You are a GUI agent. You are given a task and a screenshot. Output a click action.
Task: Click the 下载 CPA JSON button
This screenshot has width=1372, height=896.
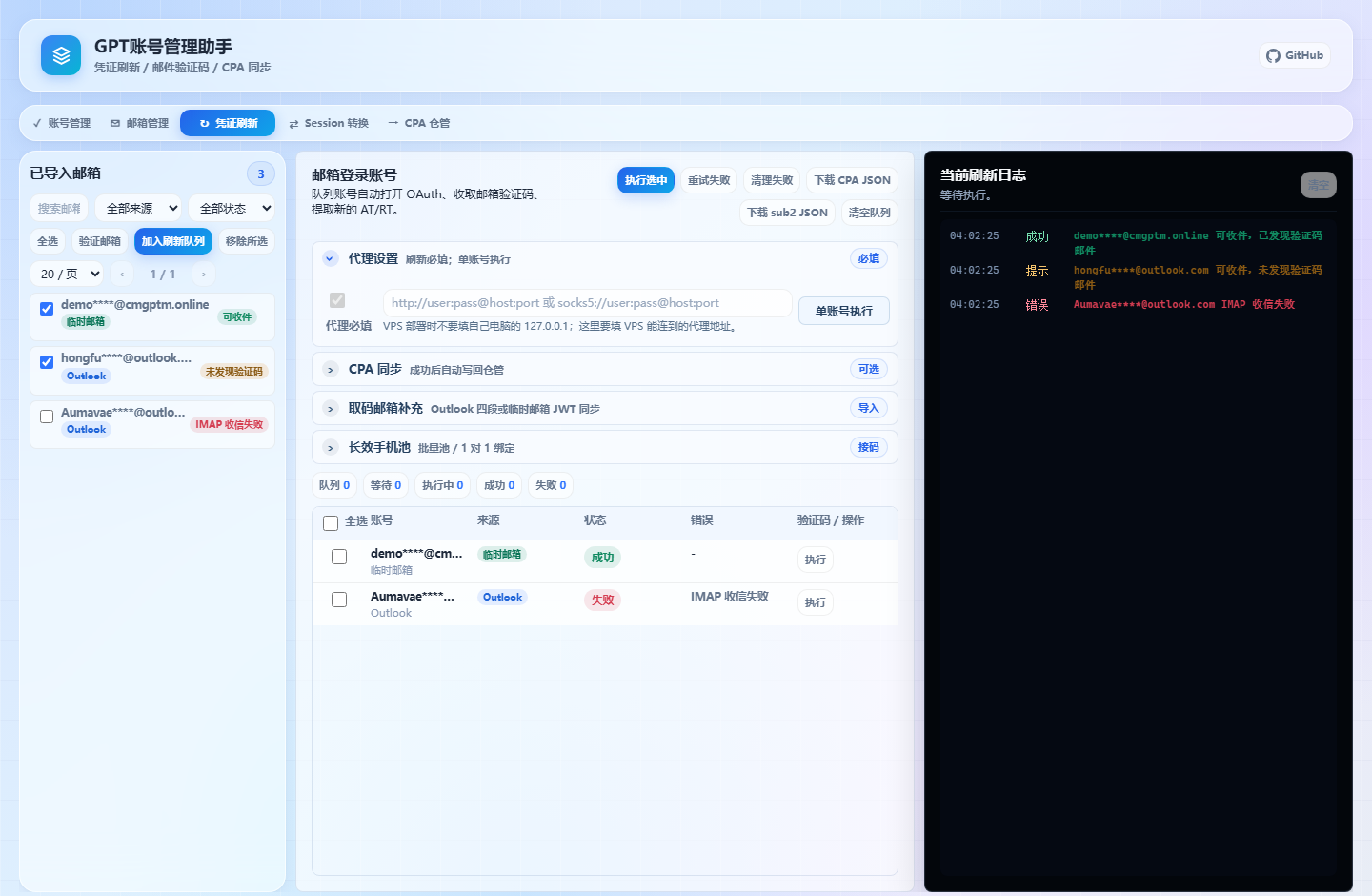(x=853, y=180)
